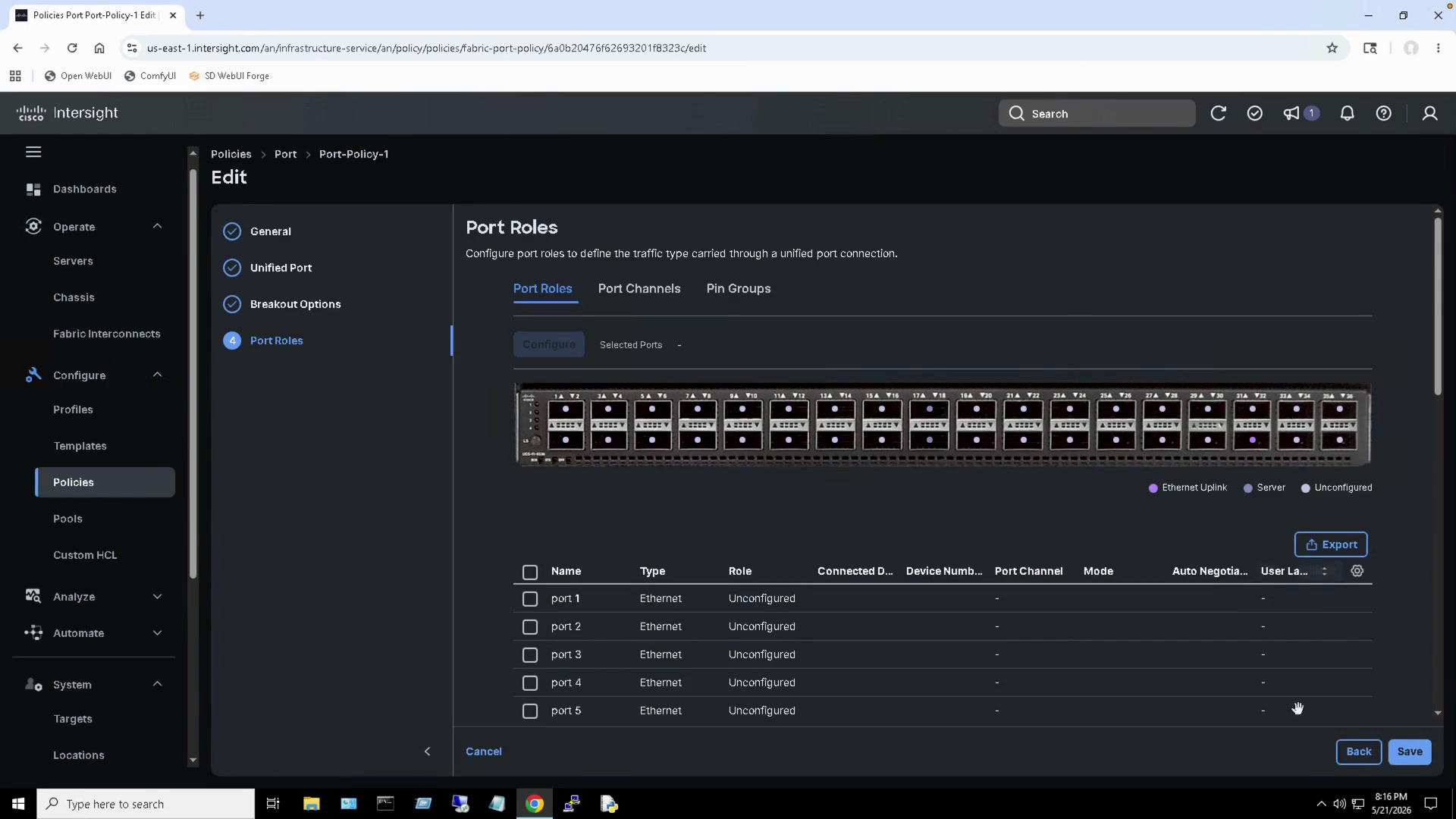Click the Cancel link
The height and width of the screenshot is (819, 1456).
pyautogui.click(x=484, y=752)
